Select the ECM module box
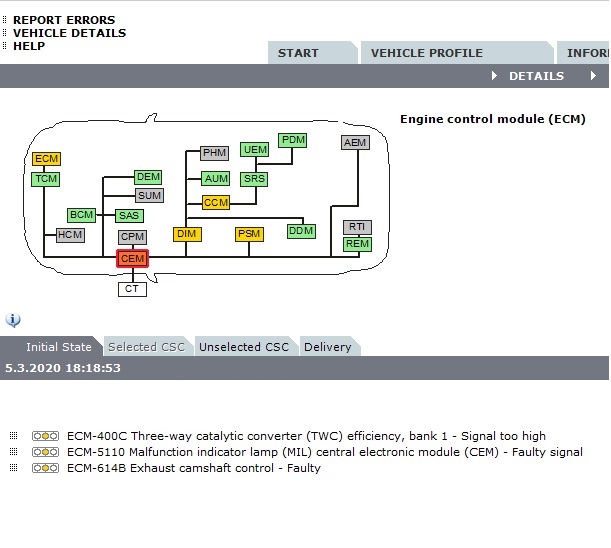The width and height of the screenshot is (611, 548). (46, 159)
